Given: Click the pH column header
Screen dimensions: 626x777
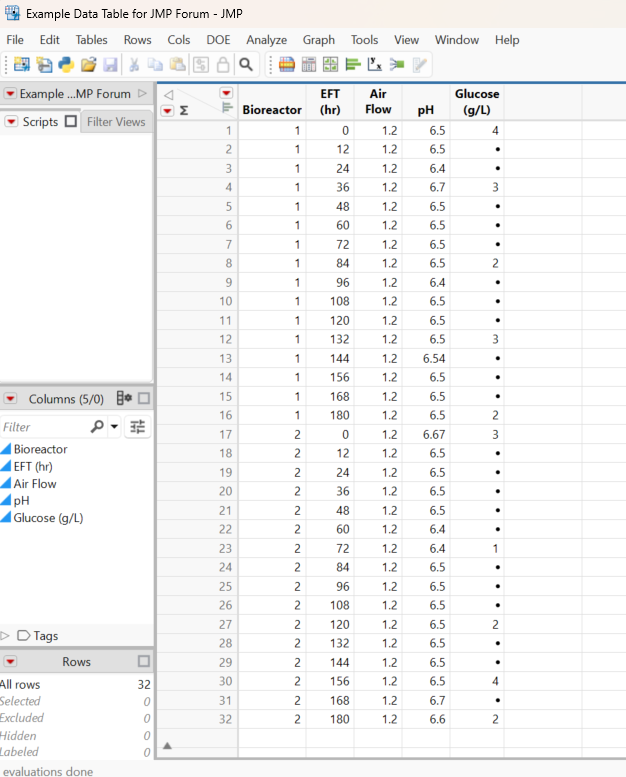Looking at the screenshot, I should click(x=426, y=102).
